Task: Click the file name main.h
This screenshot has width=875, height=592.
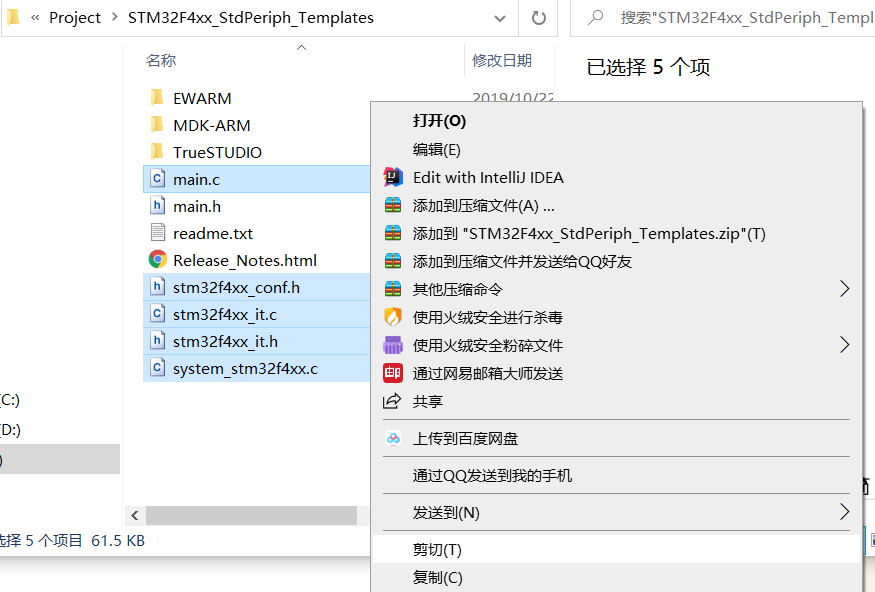Action: (x=197, y=206)
